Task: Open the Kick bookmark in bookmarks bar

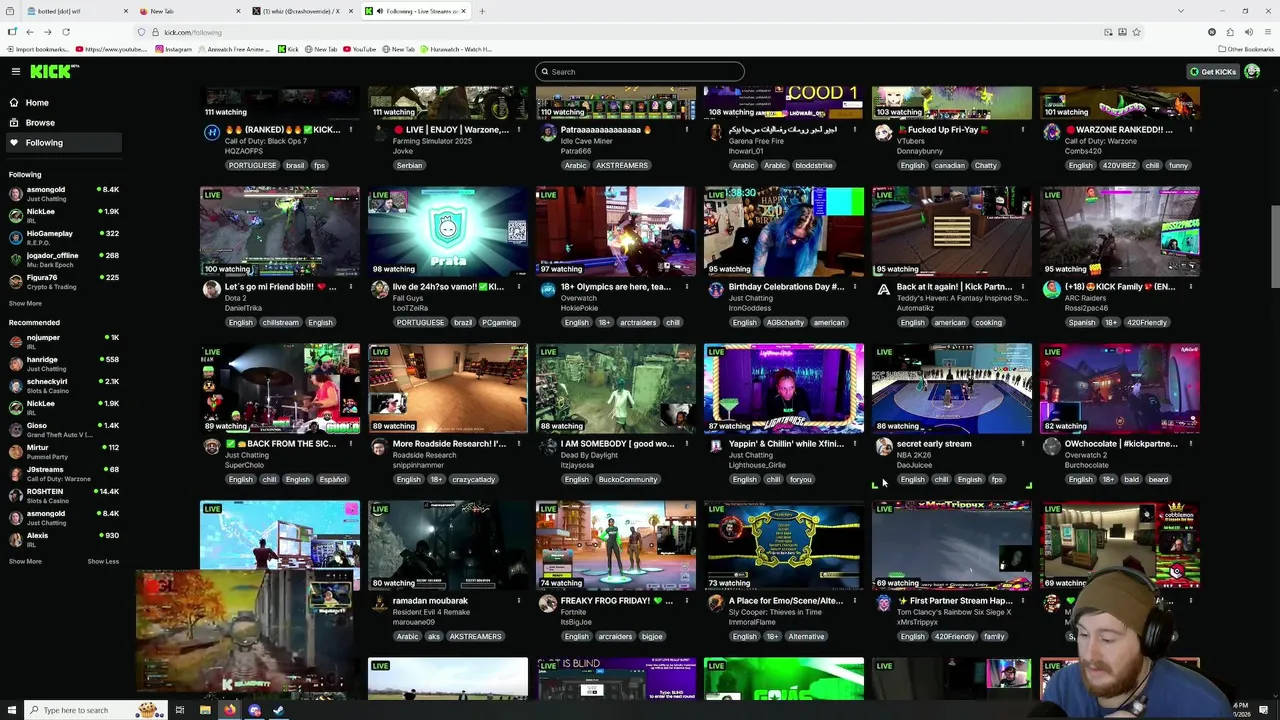Action: [289, 49]
